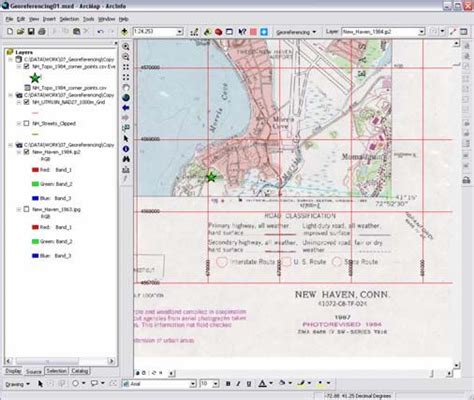The image size is (474, 400).
Task: Collapse the New_Haven_1963.jpg layer tree
Action: tap(19, 210)
